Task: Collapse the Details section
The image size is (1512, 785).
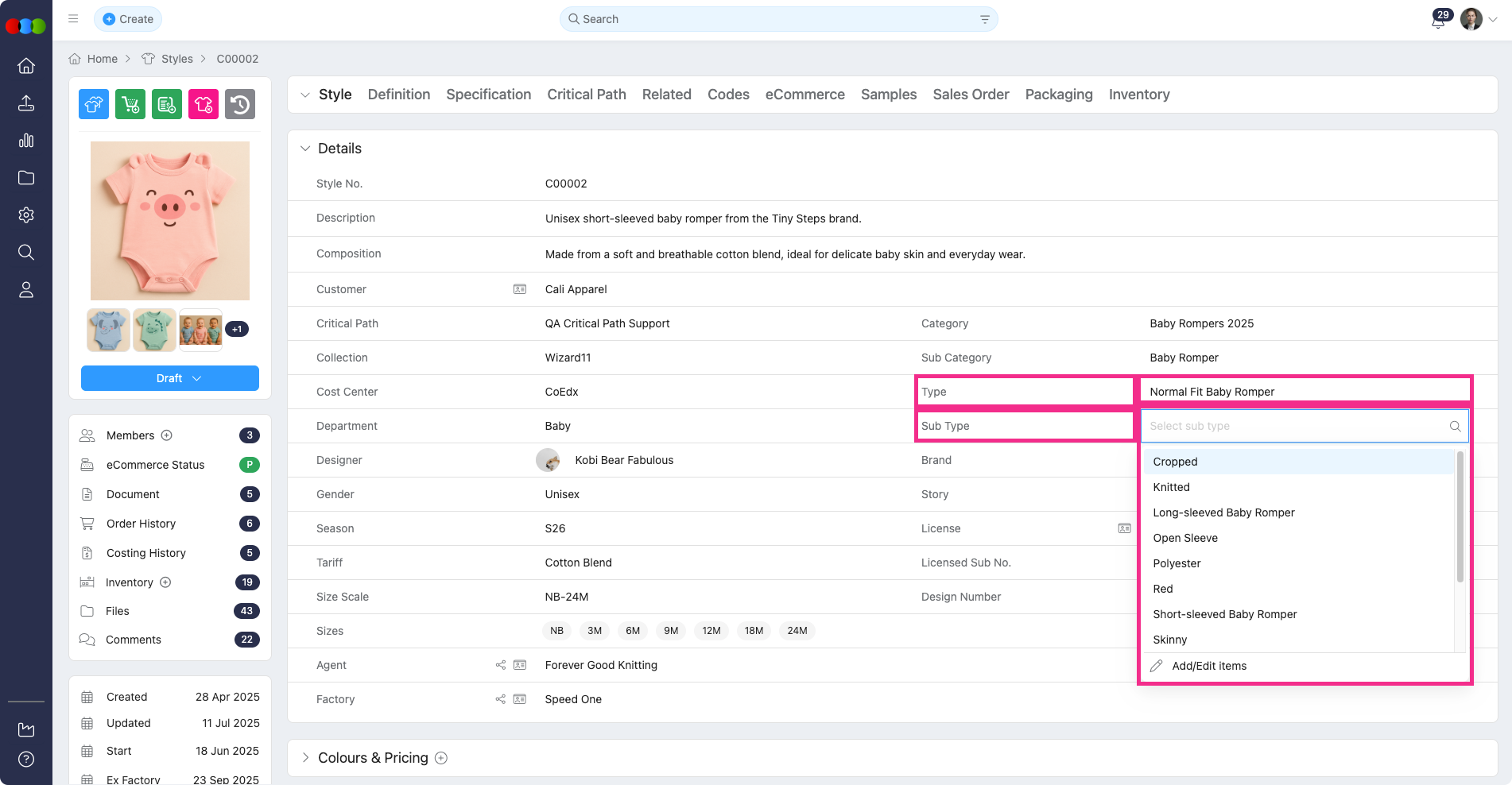Action: pyautogui.click(x=305, y=149)
